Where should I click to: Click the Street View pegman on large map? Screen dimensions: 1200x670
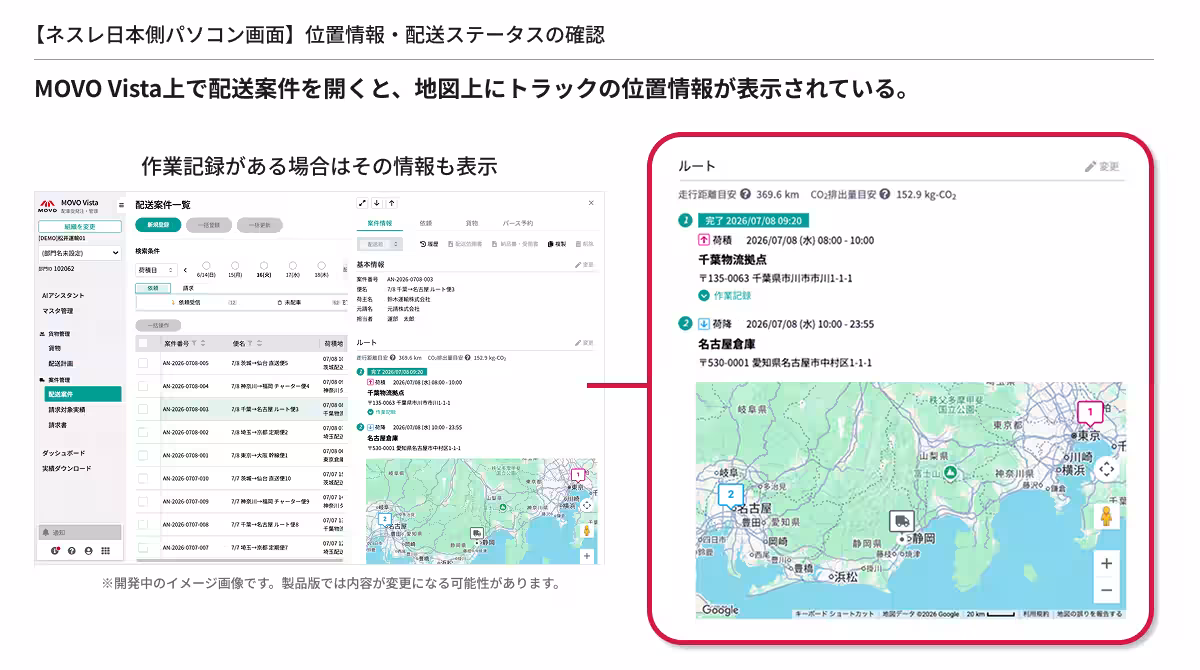point(1106,515)
